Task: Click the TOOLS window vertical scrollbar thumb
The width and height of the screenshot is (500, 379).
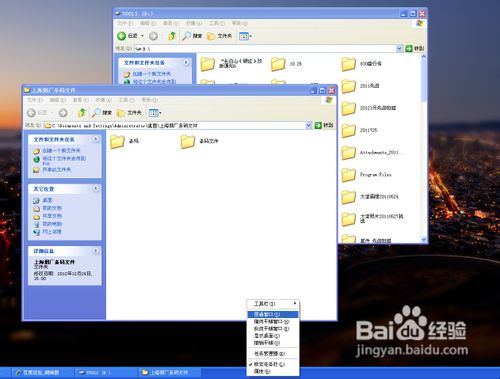Action: 424,81
